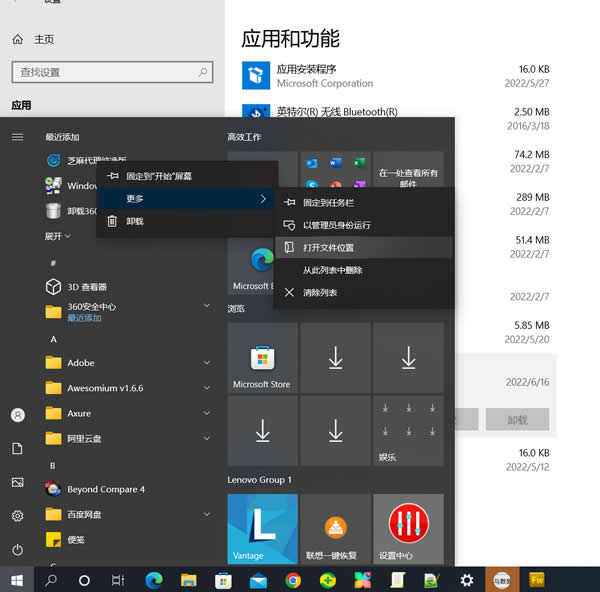Screen dimensions: 600x592
Task: Launch Edge from the taskbar
Action: [x=154, y=580]
